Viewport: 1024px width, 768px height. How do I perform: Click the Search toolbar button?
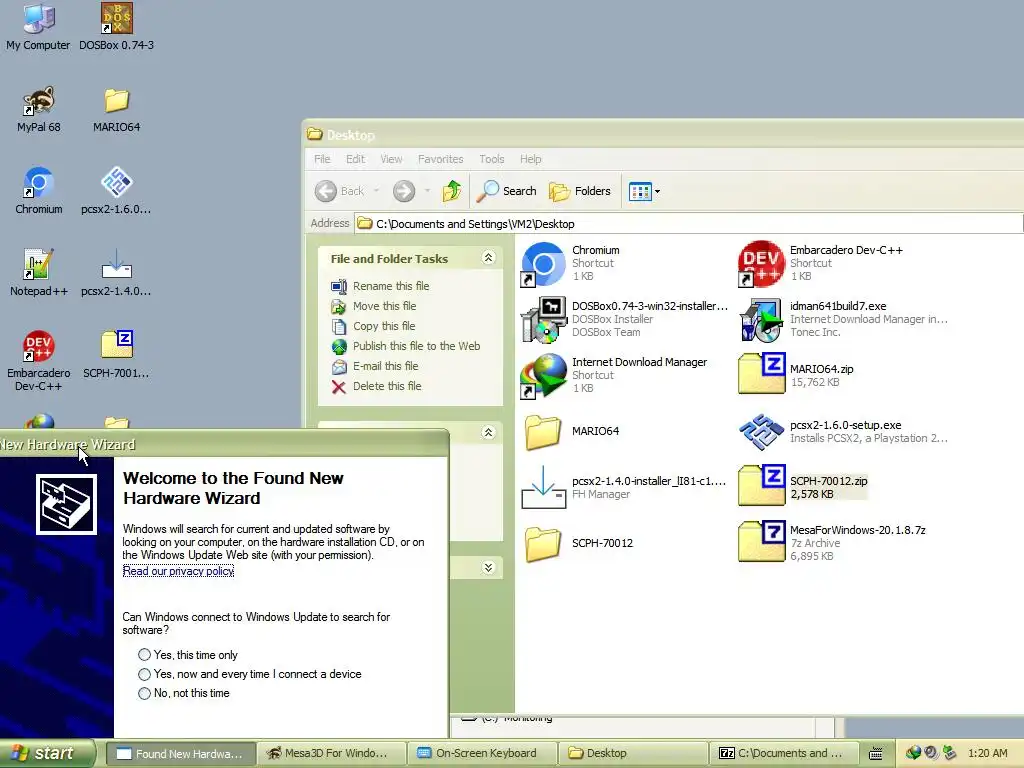coord(507,191)
